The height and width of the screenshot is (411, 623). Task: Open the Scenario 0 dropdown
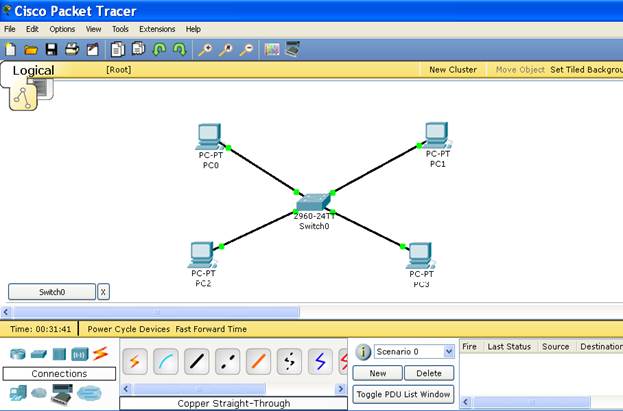tap(414, 352)
